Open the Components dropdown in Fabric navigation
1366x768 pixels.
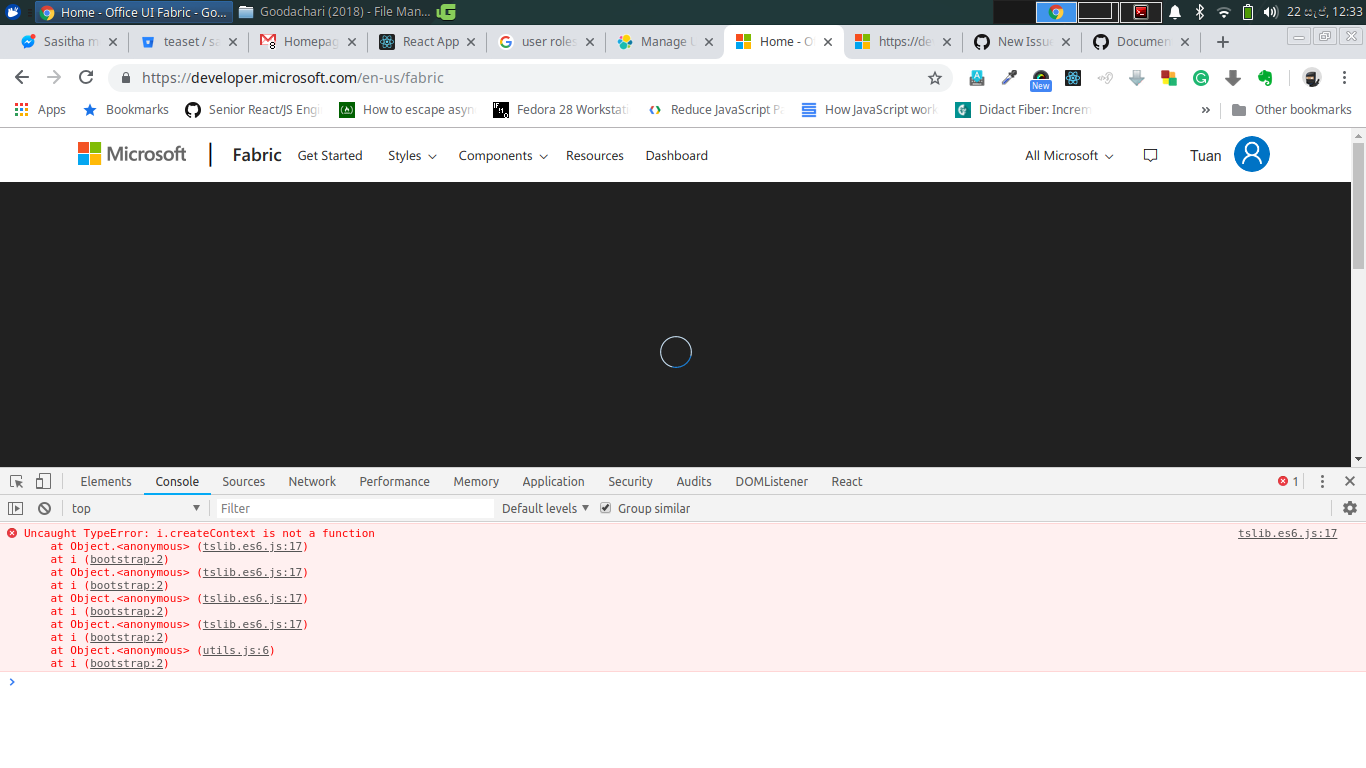point(502,156)
